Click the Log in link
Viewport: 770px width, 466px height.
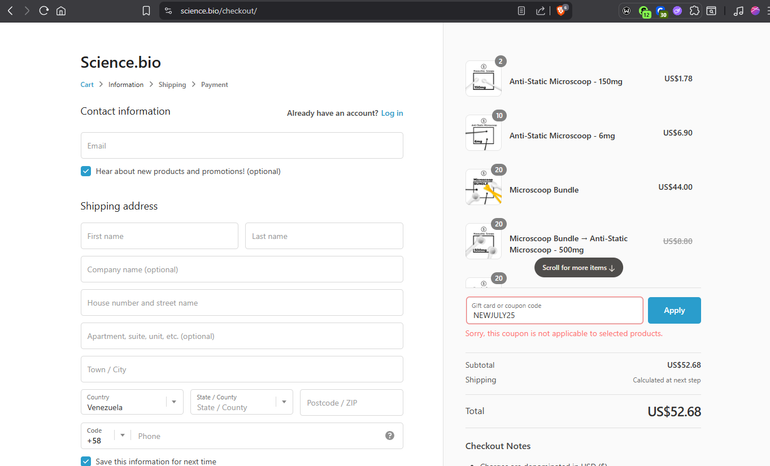coord(392,113)
